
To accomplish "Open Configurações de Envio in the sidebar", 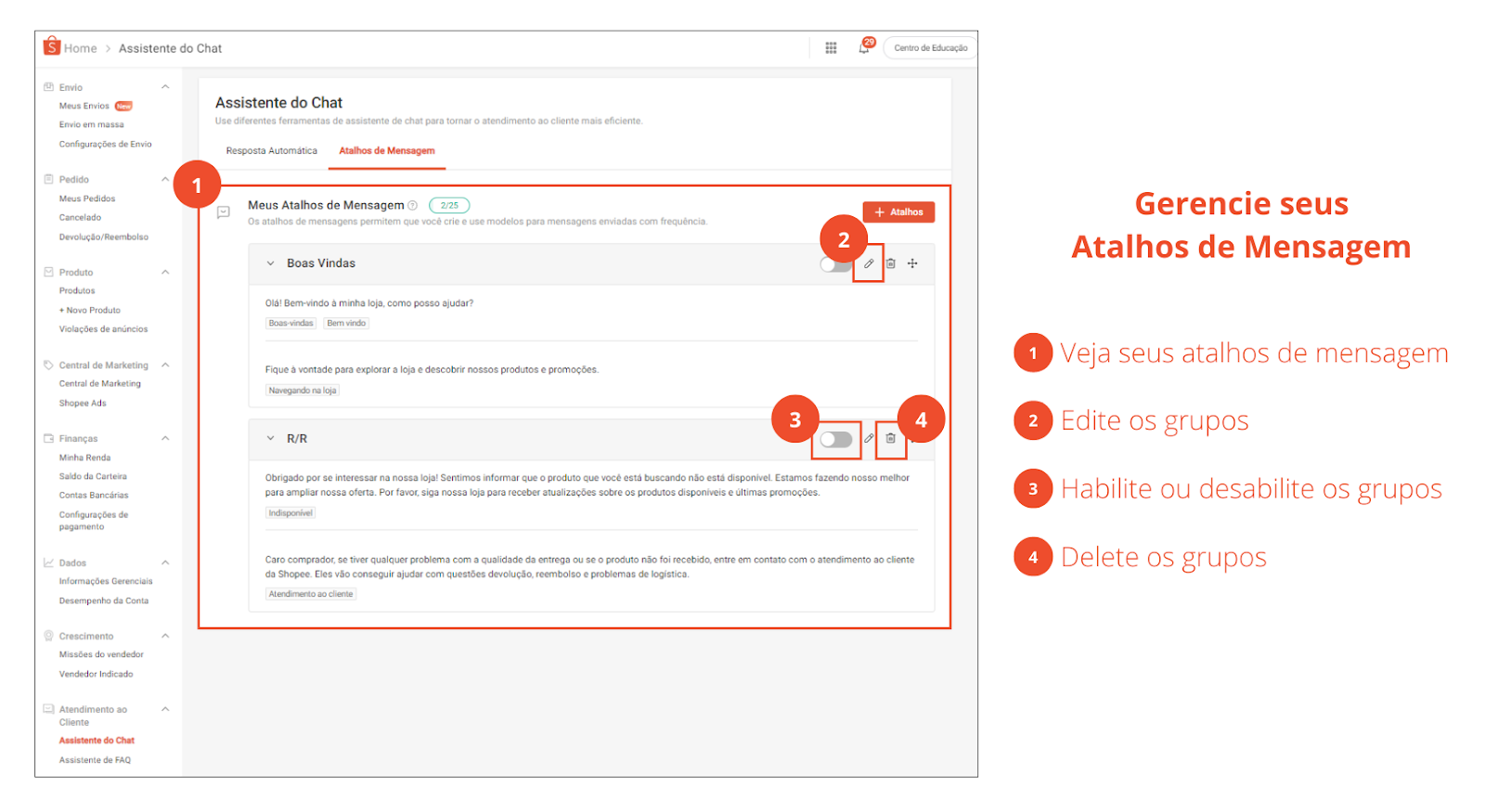I will (x=105, y=144).
